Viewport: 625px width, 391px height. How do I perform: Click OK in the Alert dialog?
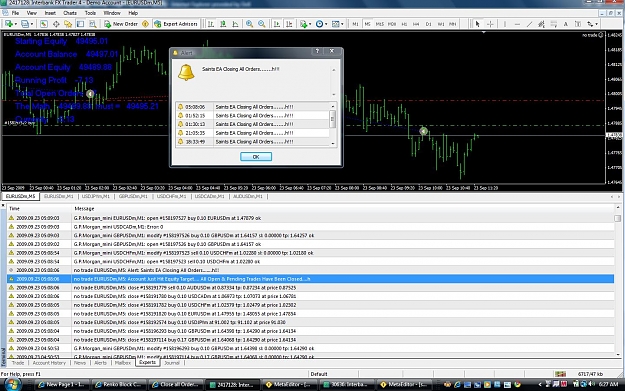[256, 157]
